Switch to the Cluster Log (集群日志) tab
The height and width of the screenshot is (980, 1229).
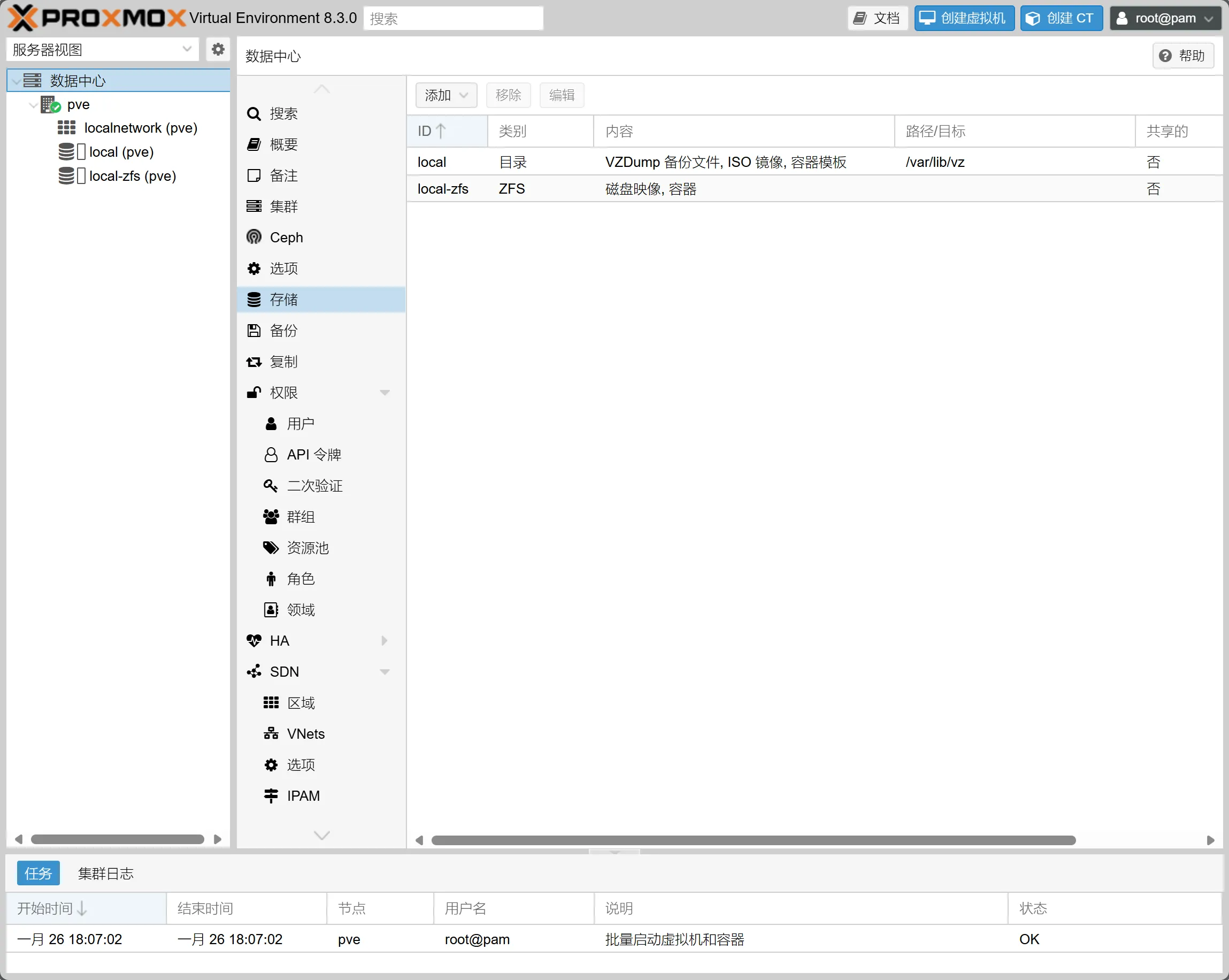tap(105, 874)
